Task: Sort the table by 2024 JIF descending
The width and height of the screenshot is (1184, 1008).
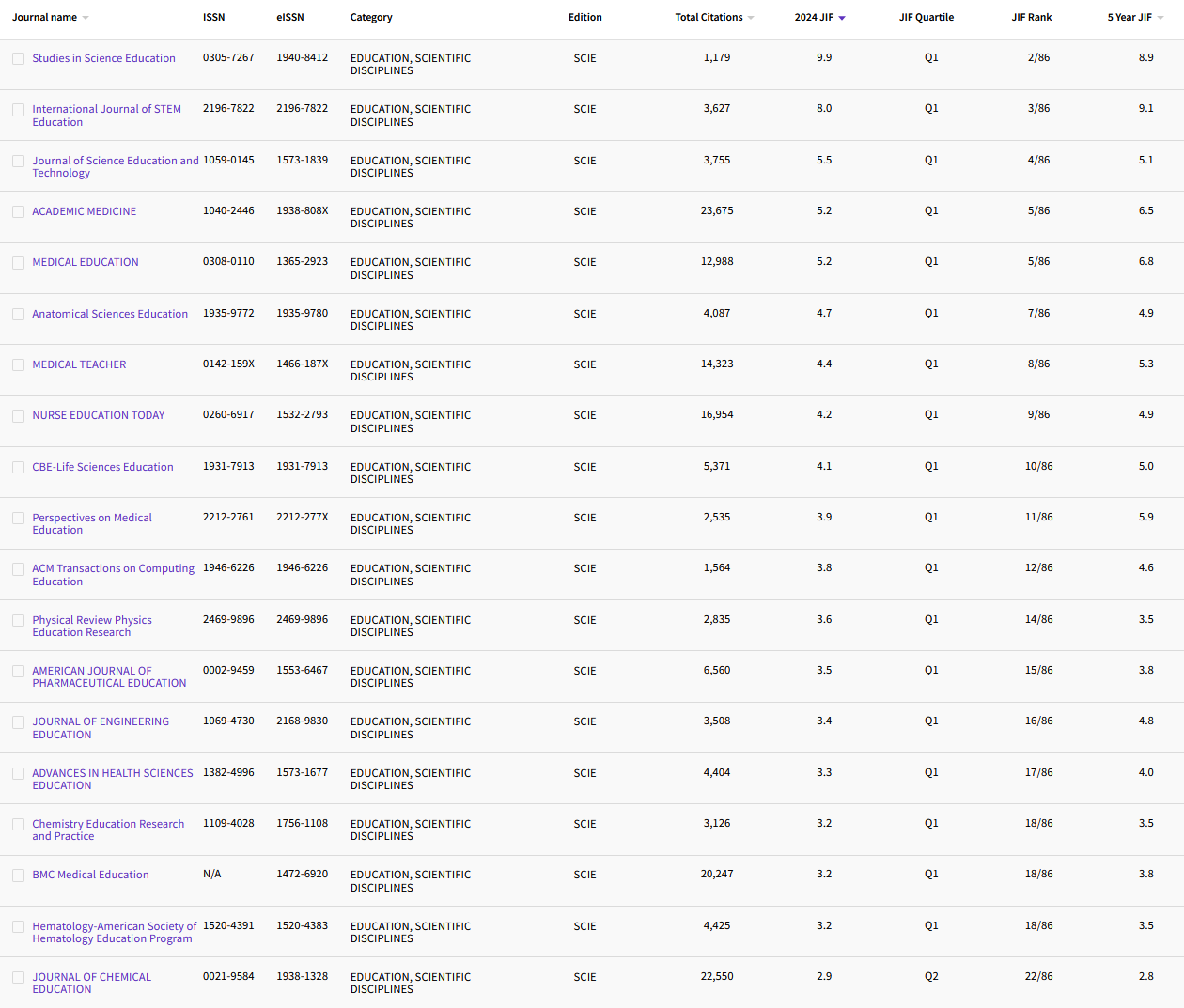Action: (843, 16)
